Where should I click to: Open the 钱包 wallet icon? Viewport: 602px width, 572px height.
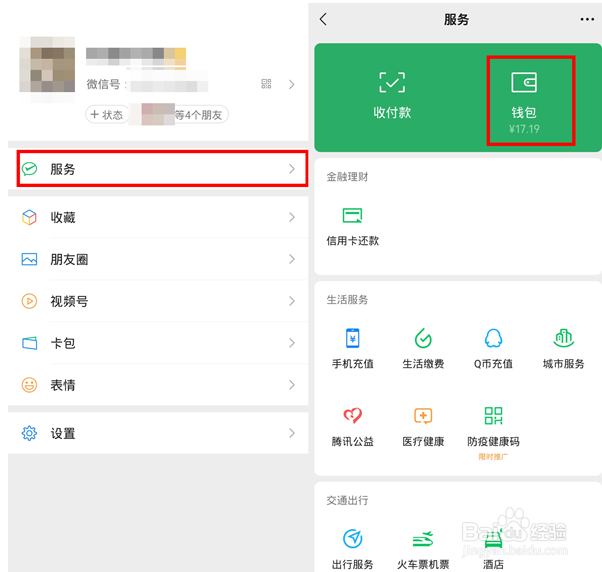pos(524,82)
